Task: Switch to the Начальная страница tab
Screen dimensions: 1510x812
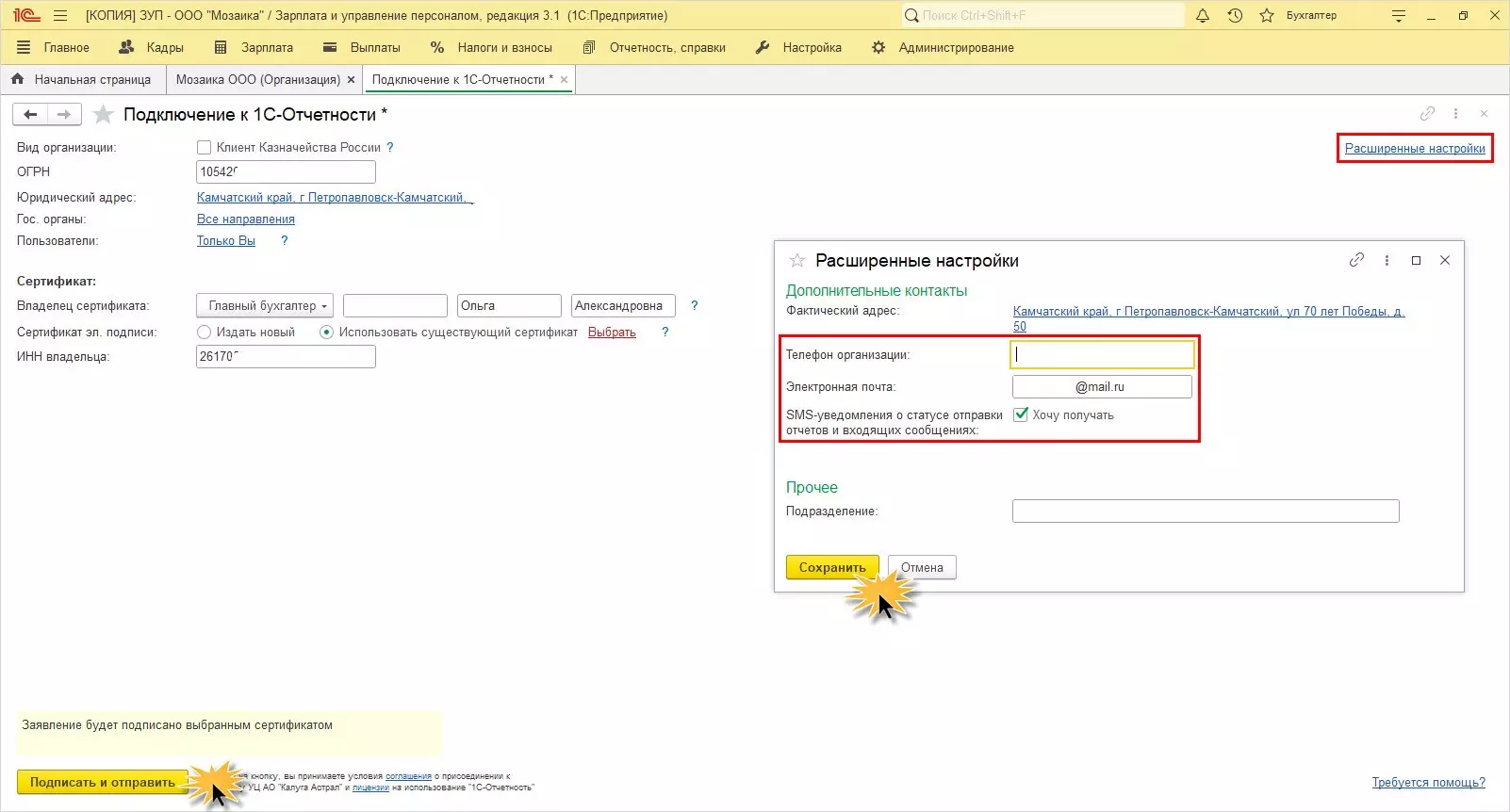Action: pos(81,79)
